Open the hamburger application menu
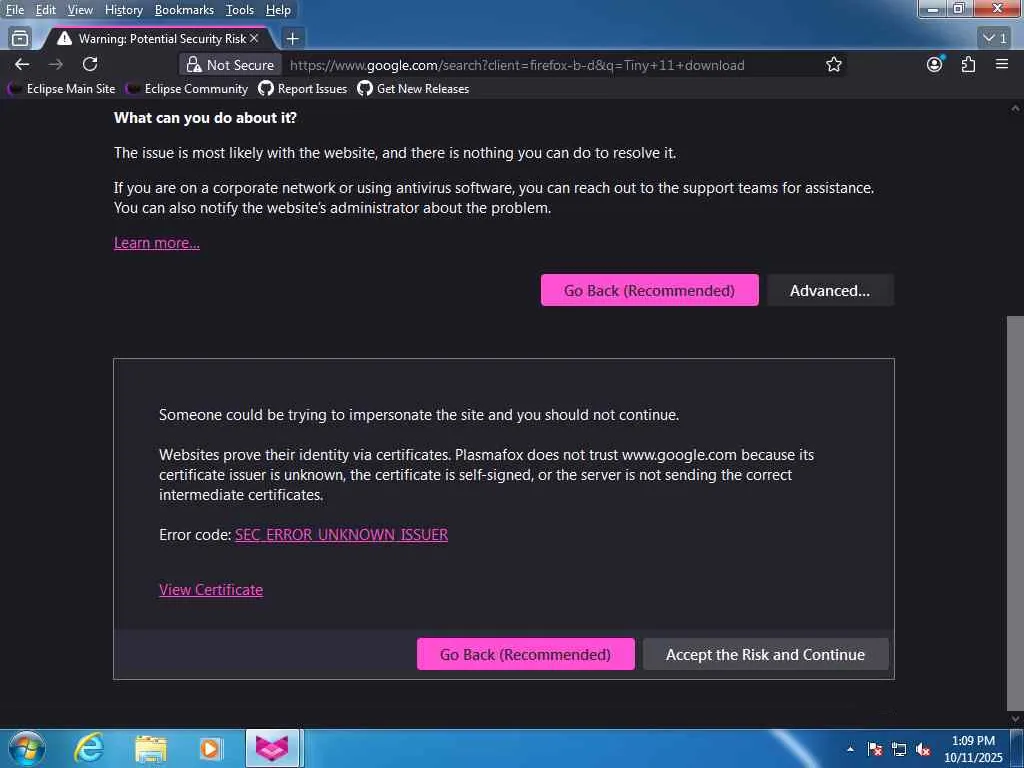This screenshot has height=768, width=1024. 1002,64
